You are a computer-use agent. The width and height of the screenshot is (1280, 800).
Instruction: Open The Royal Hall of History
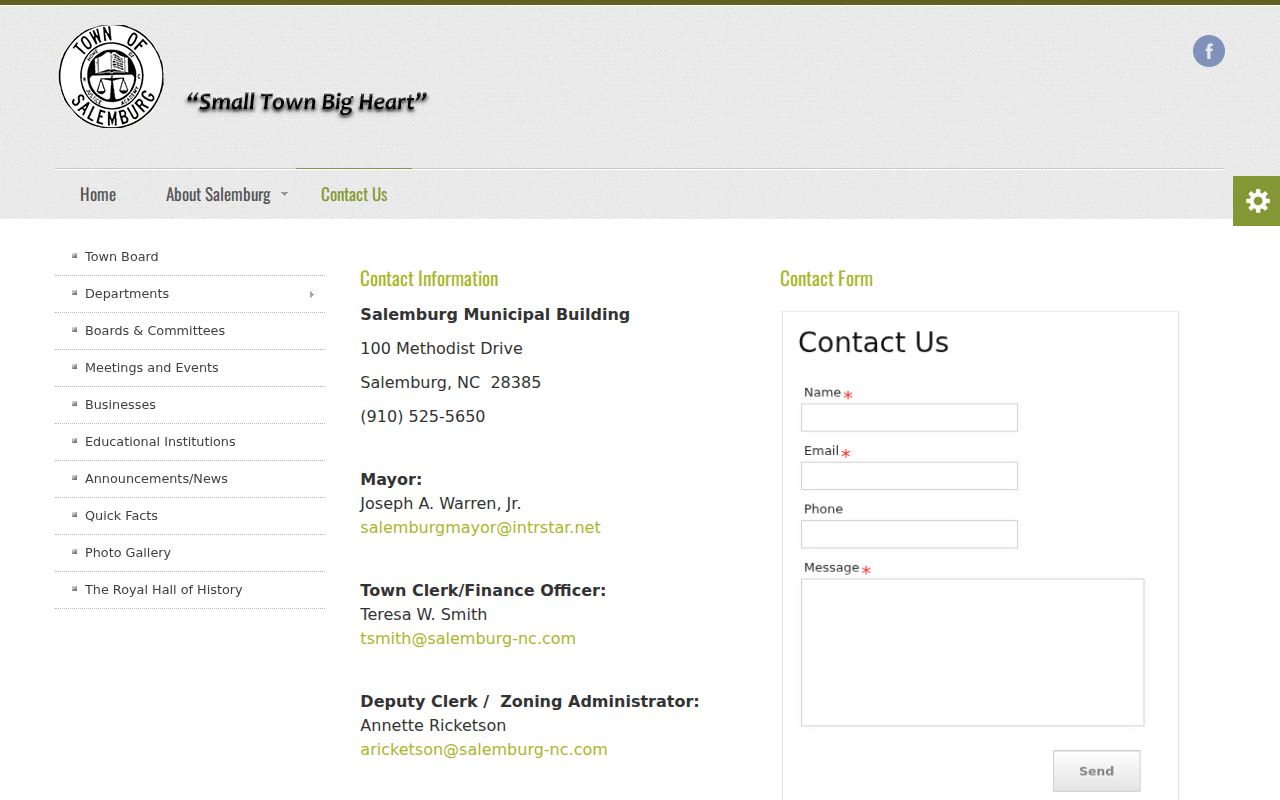[x=164, y=590]
